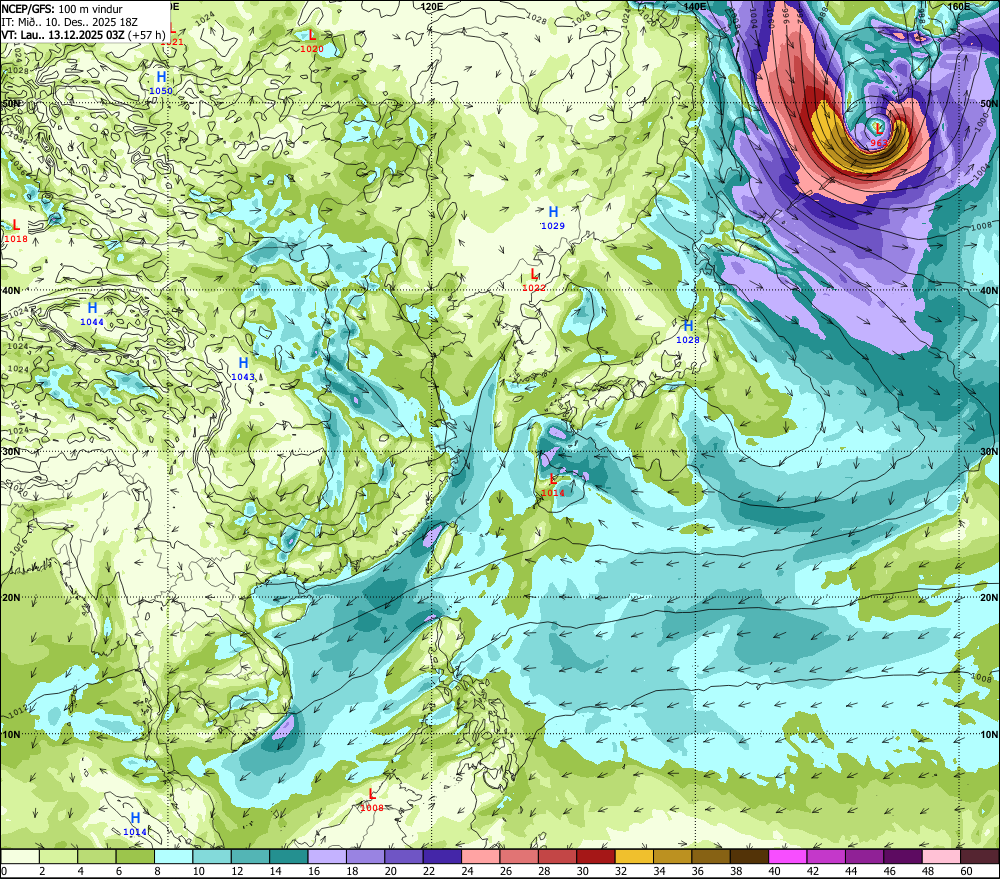Click the legend value label 20
Image resolution: width=1000 pixels, height=879 pixels.
pyautogui.click(x=390, y=871)
